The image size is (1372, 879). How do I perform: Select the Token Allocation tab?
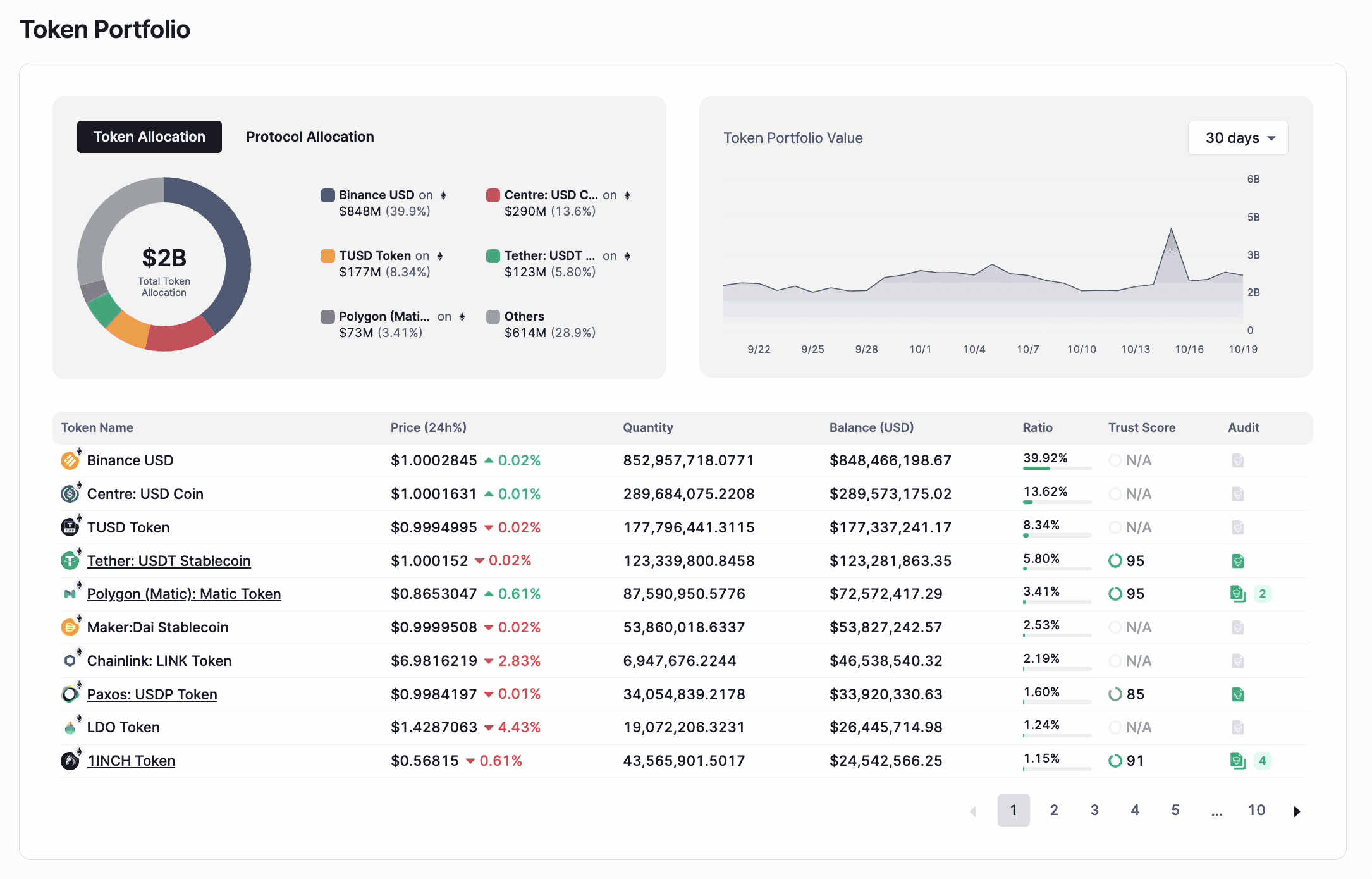coord(149,137)
